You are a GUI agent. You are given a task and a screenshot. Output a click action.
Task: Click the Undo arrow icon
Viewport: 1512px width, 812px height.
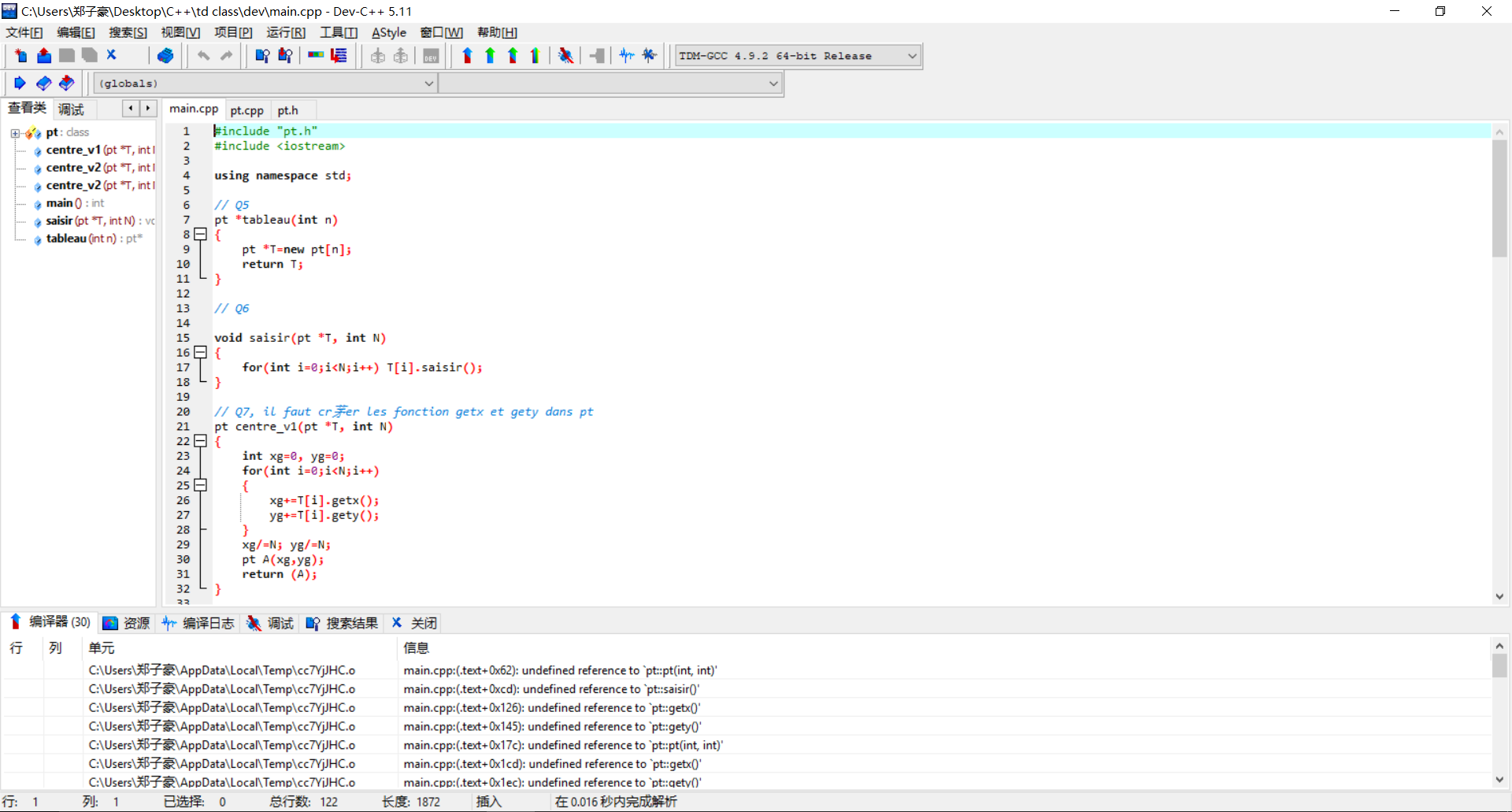click(204, 56)
